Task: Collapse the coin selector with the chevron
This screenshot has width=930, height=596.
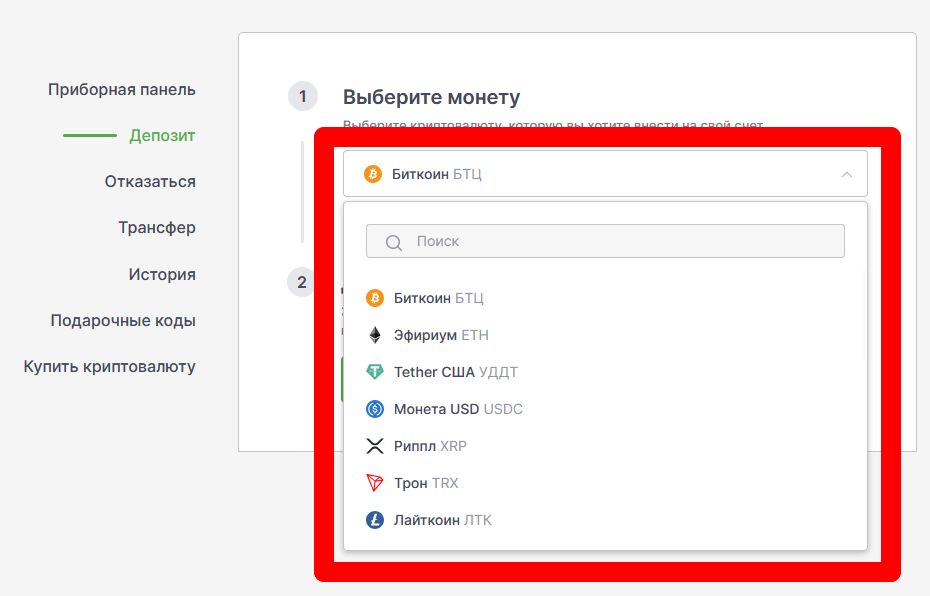Action: [846, 174]
